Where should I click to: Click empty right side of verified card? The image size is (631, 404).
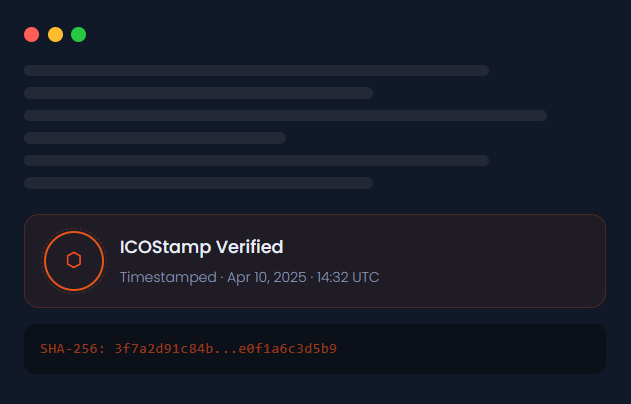[500, 260]
